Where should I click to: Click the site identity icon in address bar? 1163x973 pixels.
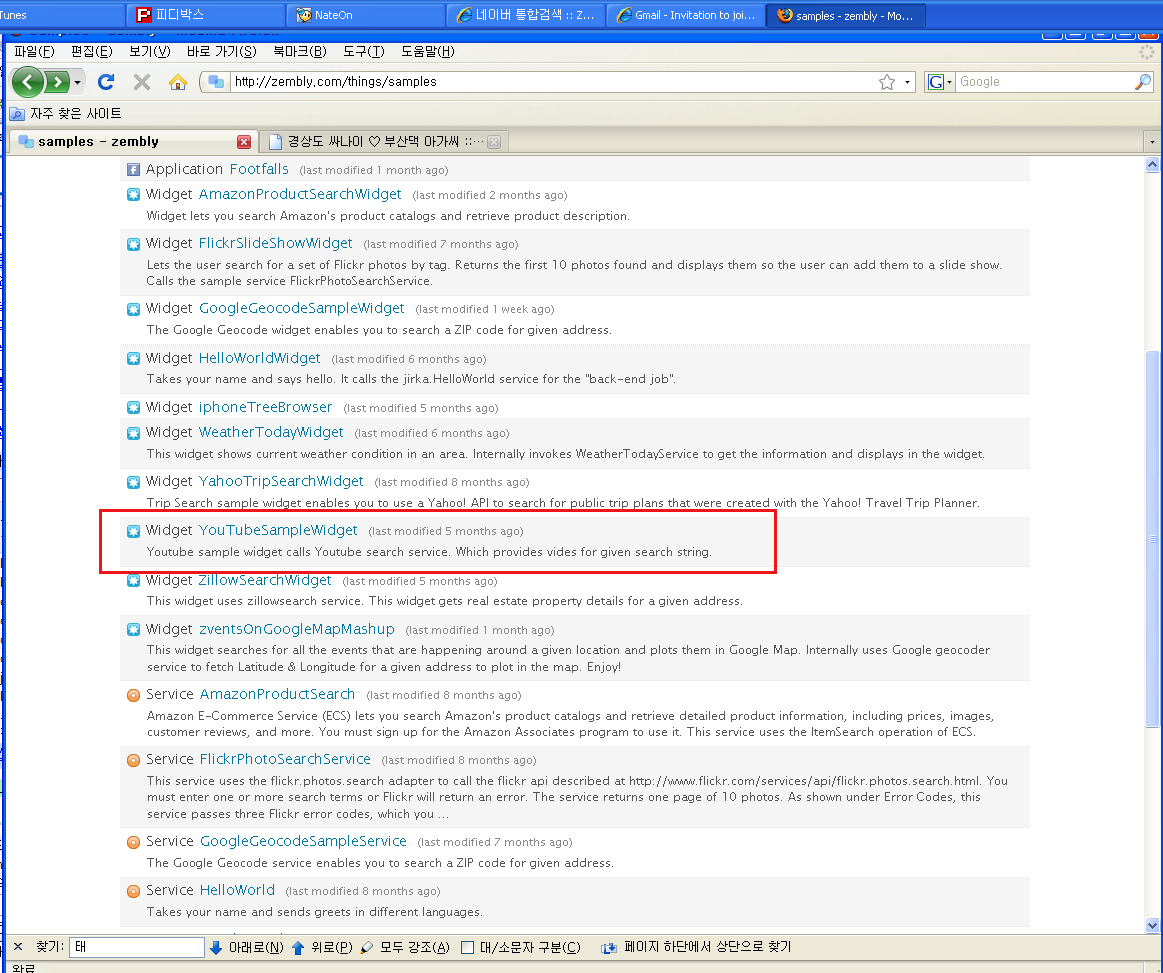click(x=216, y=82)
